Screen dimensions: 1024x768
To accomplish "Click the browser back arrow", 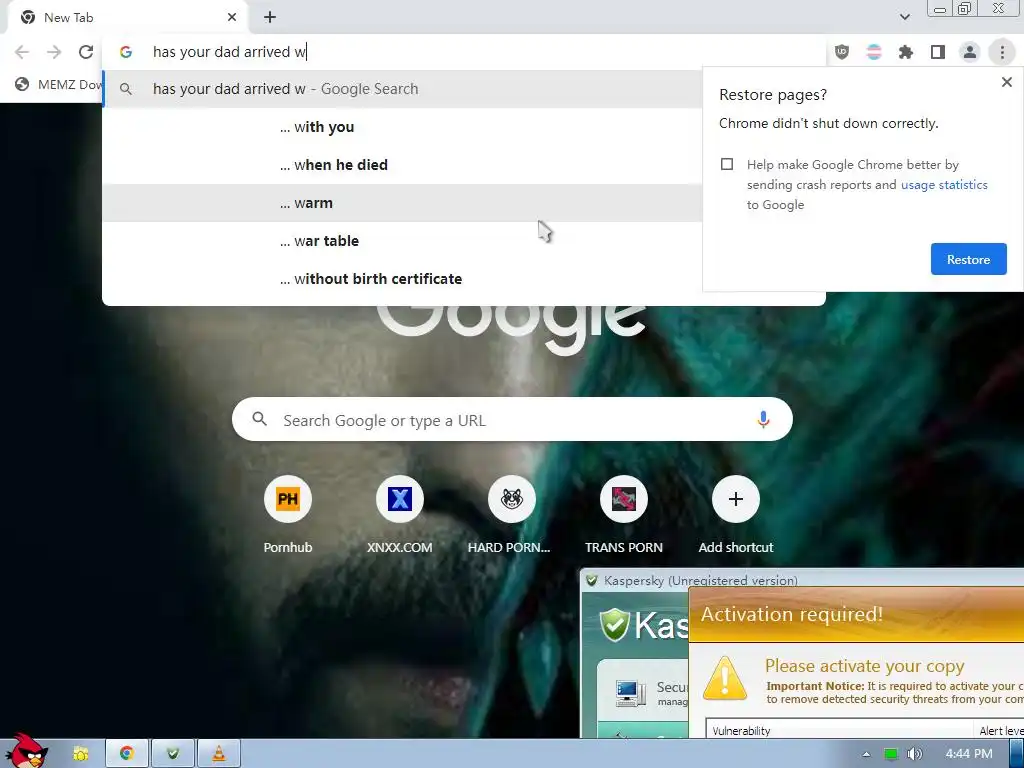I will [22, 52].
